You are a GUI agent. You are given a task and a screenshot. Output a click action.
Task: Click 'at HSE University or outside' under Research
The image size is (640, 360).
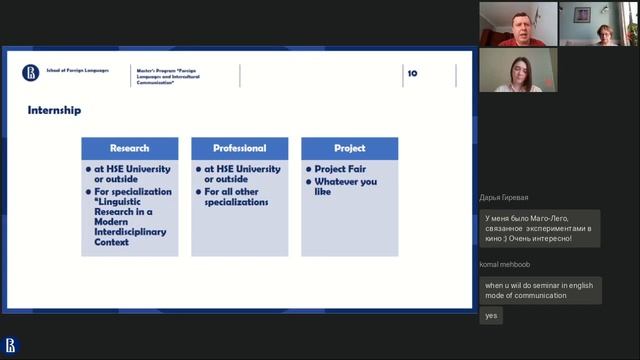pos(132,174)
